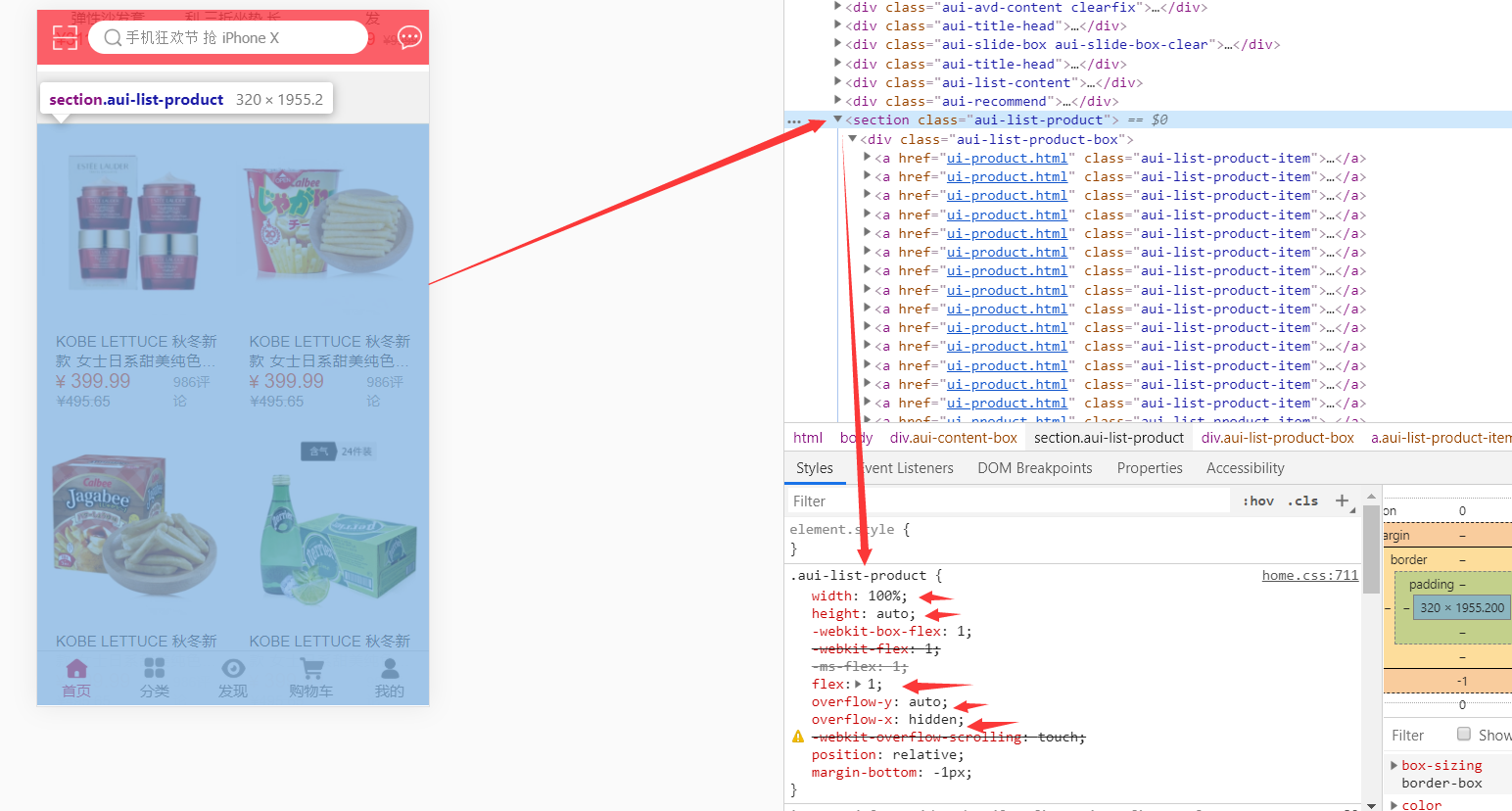Collapse the div aui-list-product-box node

pyautogui.click(x=852, y=139)
